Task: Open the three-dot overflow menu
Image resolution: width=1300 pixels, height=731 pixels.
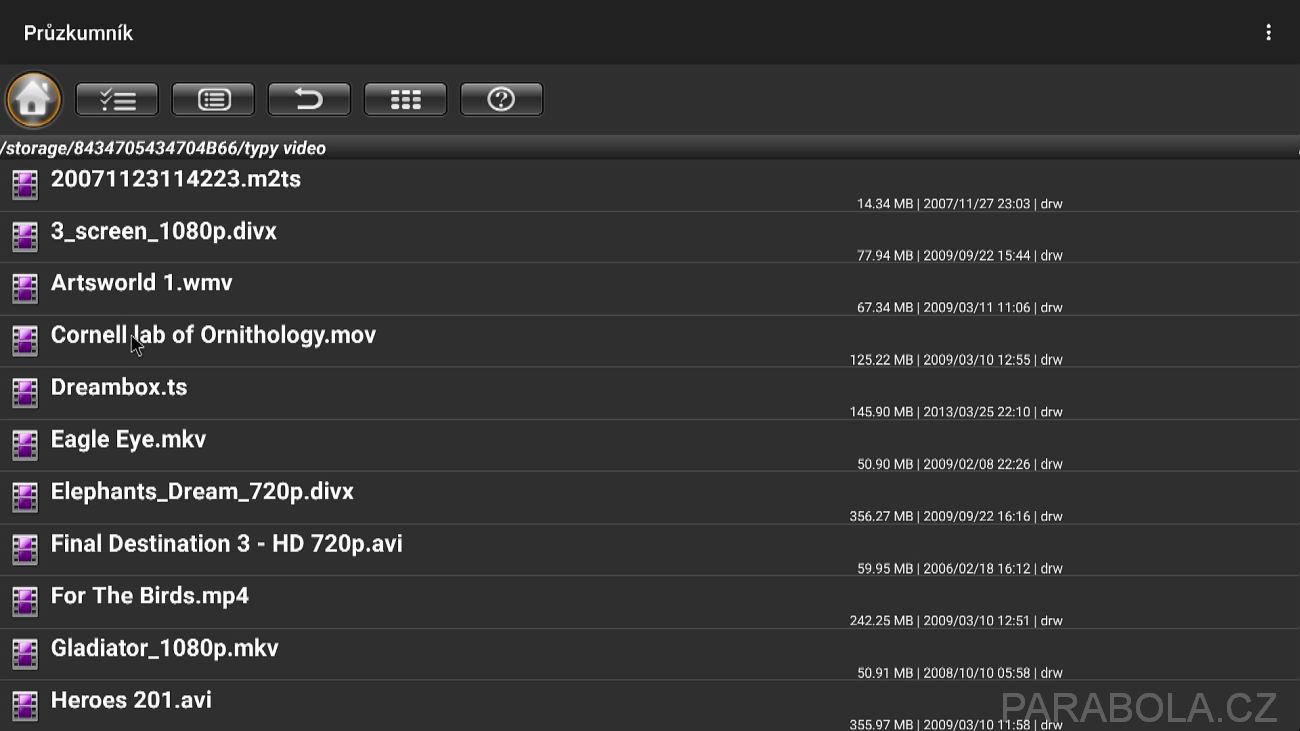Action: 1268,33
